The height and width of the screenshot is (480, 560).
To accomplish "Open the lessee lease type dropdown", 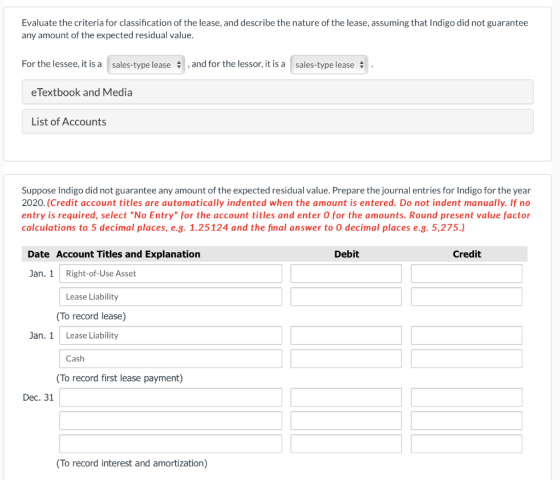I will tap(146, 65).
